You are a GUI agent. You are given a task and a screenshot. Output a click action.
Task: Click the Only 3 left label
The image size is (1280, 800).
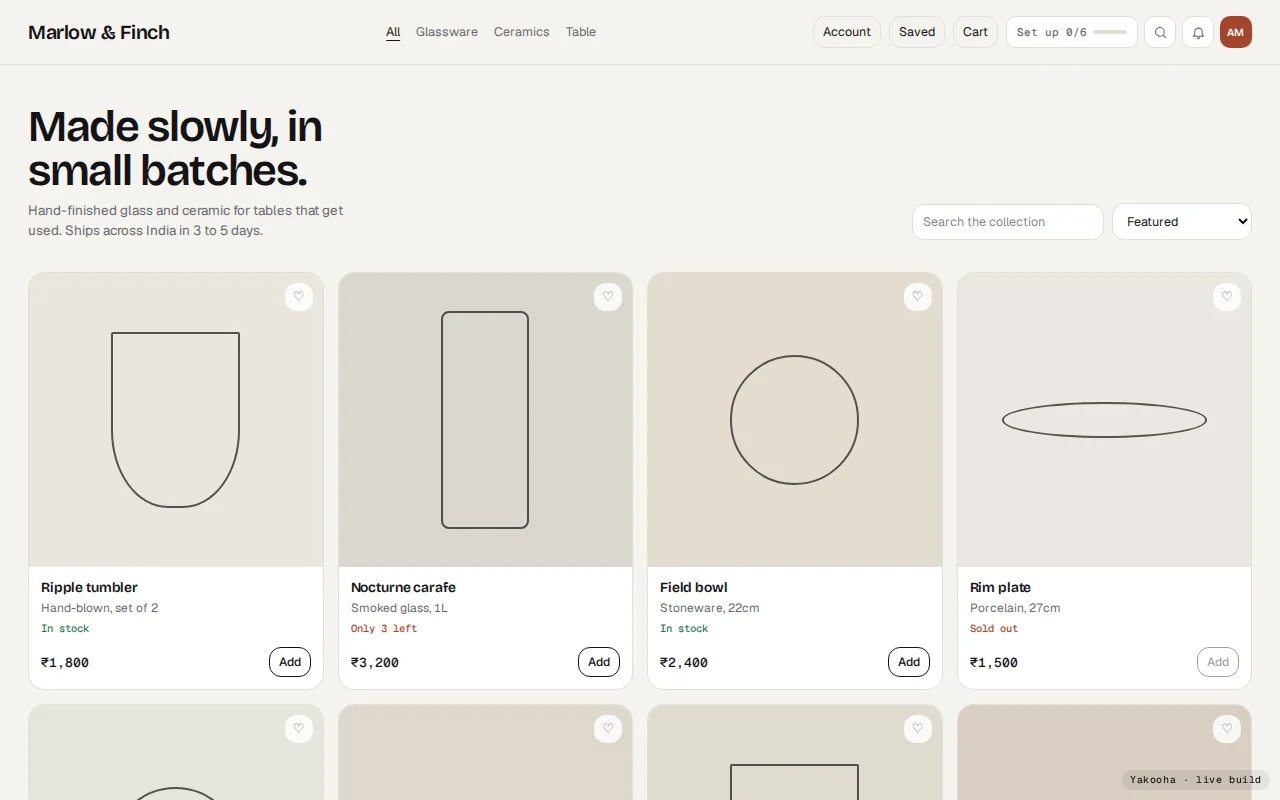384,629
